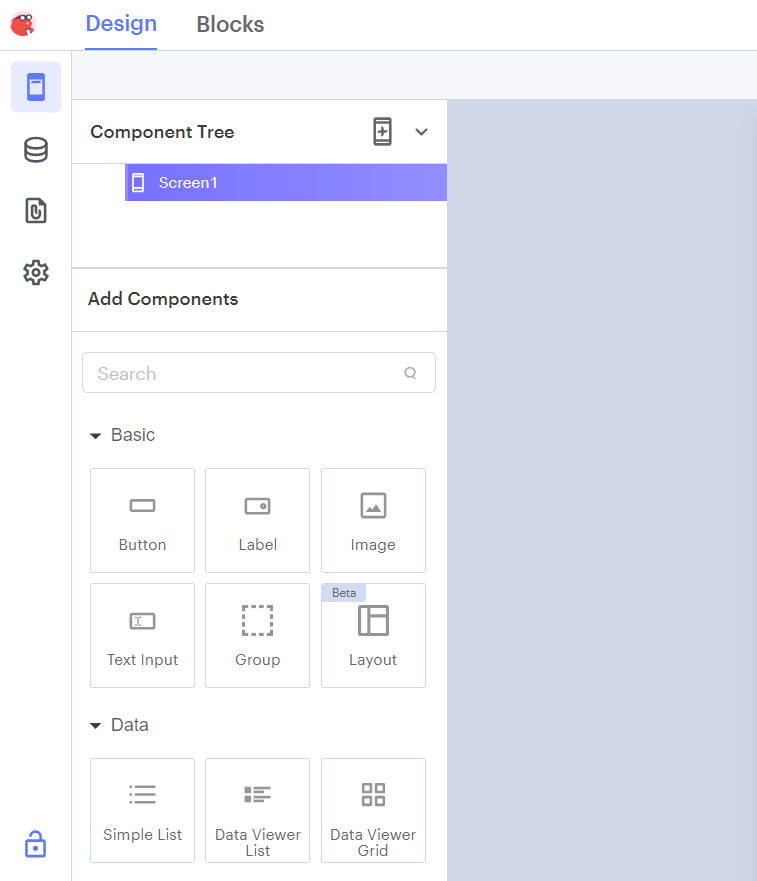Add a Label component
The width and height of the screenshot is (757, 881).
coord(257,520)
